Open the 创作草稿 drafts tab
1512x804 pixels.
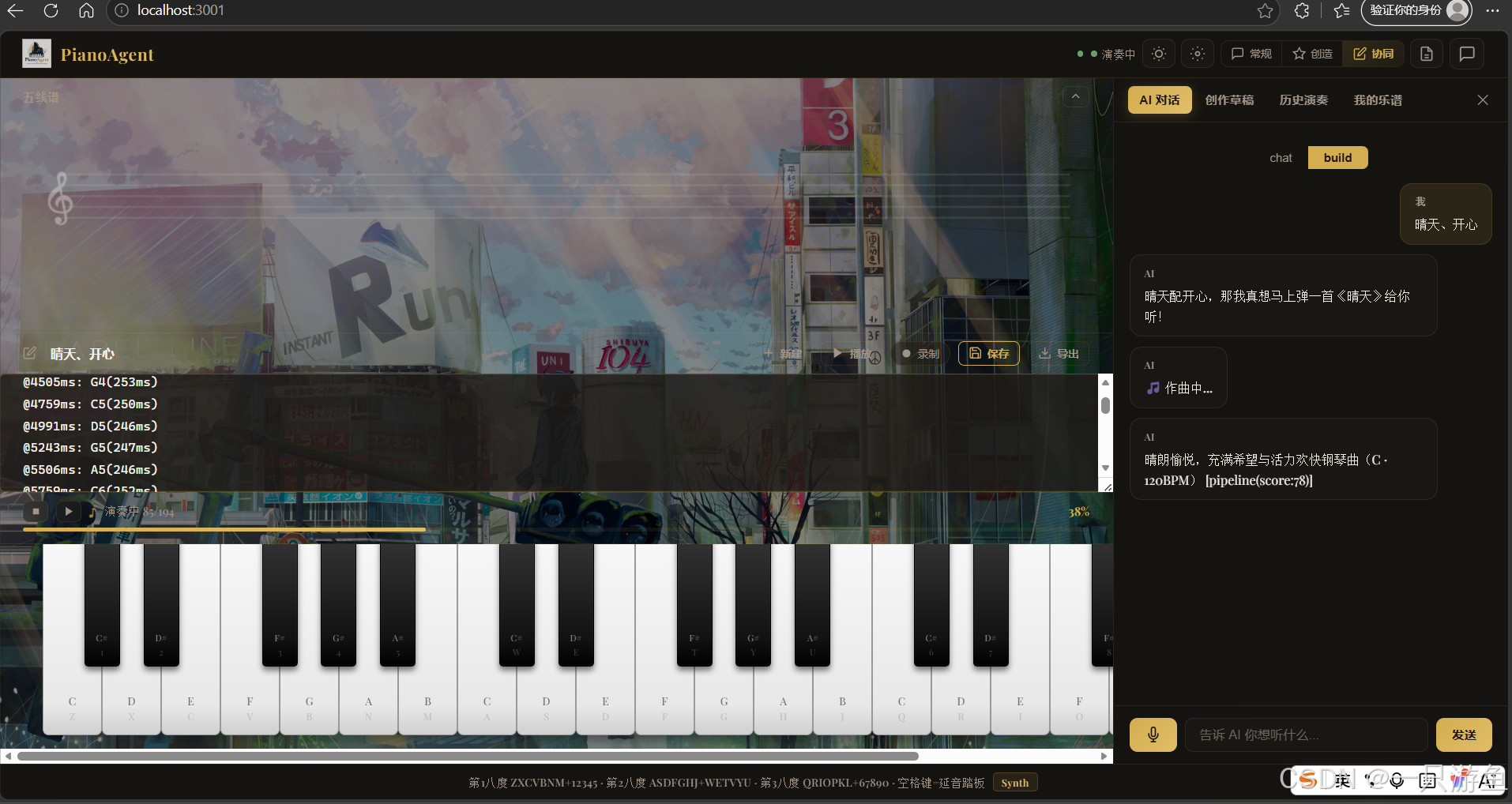pos(1229,100)
